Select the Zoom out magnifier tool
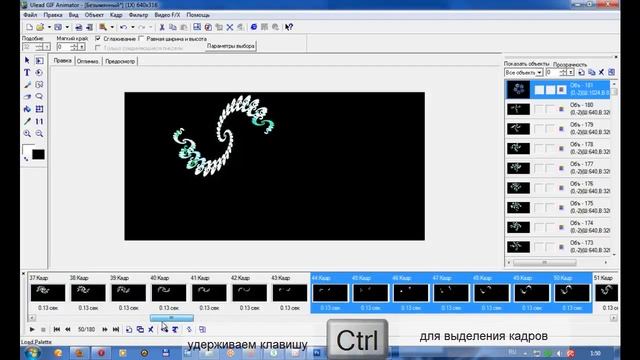This screenshot has height=360, width=640. coord(39,133)
